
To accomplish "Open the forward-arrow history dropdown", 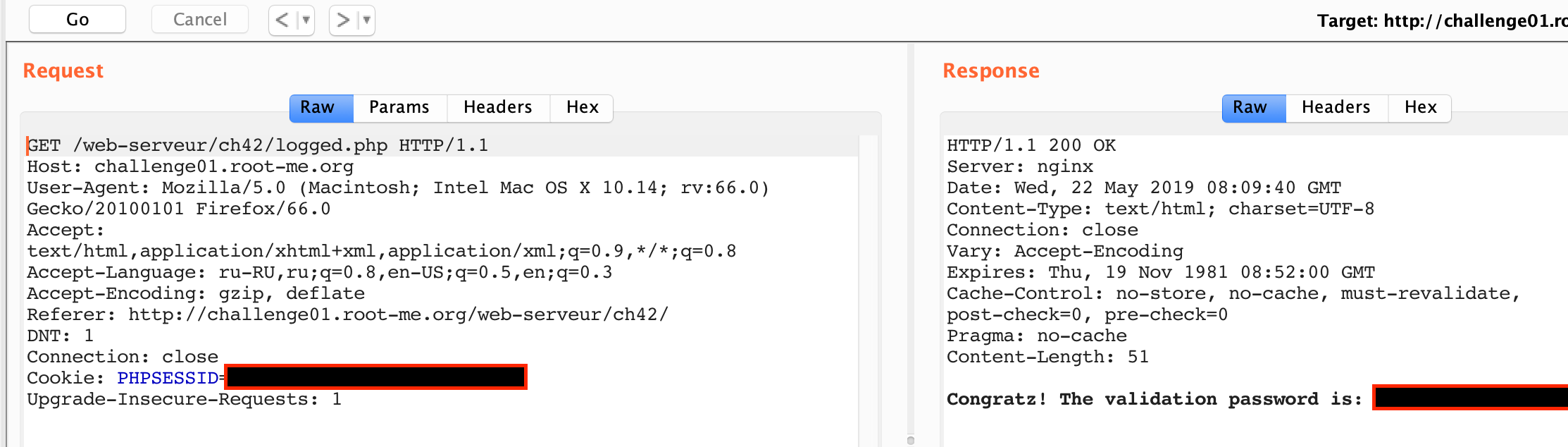I will [x=364, y=20].
